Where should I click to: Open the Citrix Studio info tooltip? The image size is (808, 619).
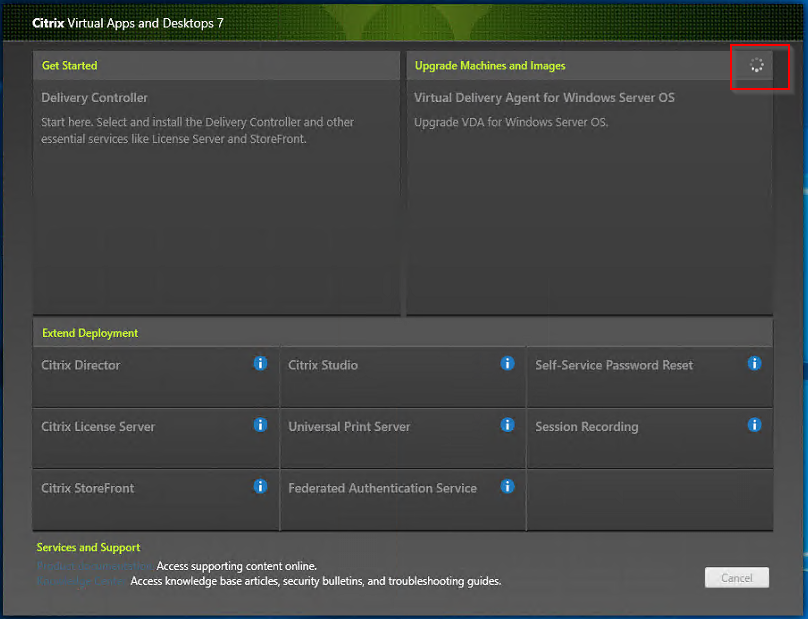[x=507, y=363]
